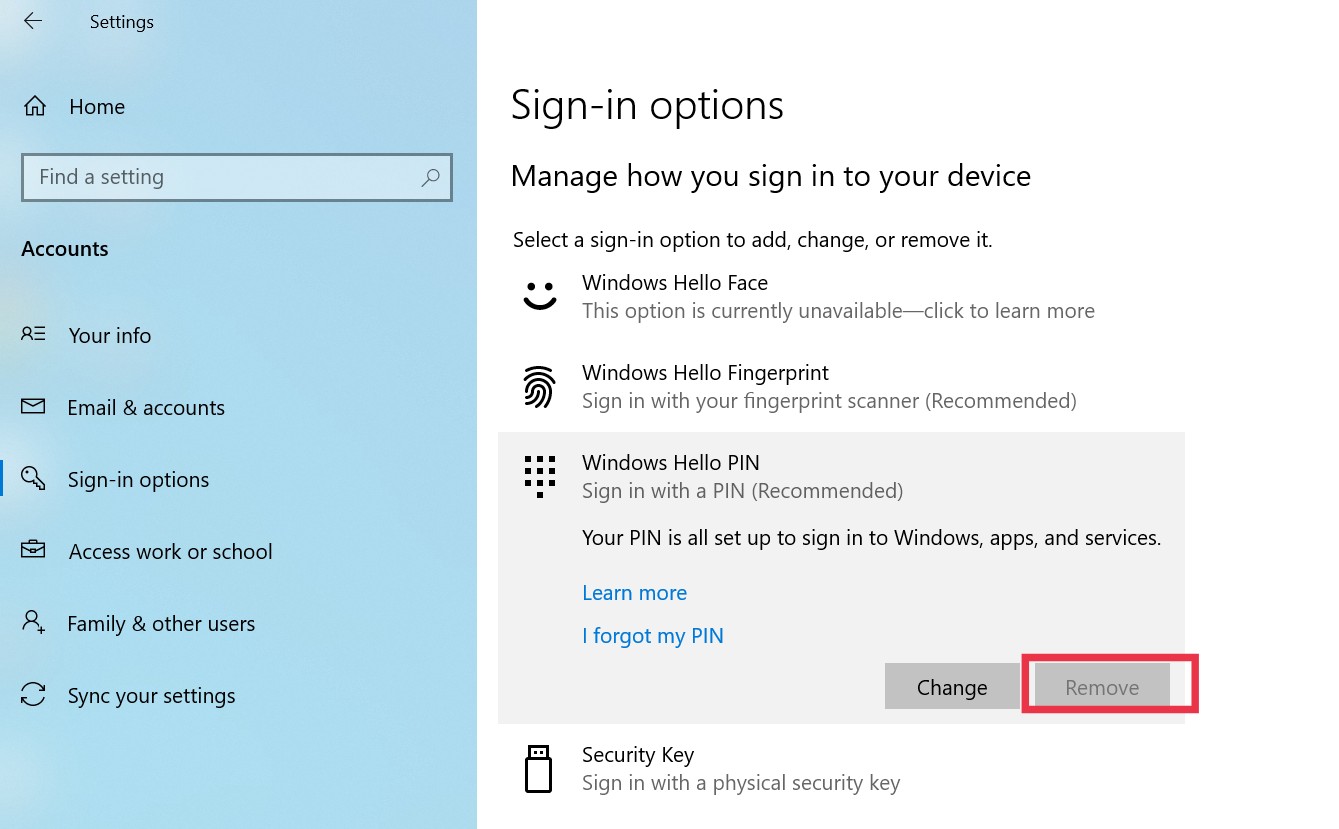Screen dimensions: 1339x829
Task: Click the Windows Hello PIN keypad icon
Action: click(540, 476)
